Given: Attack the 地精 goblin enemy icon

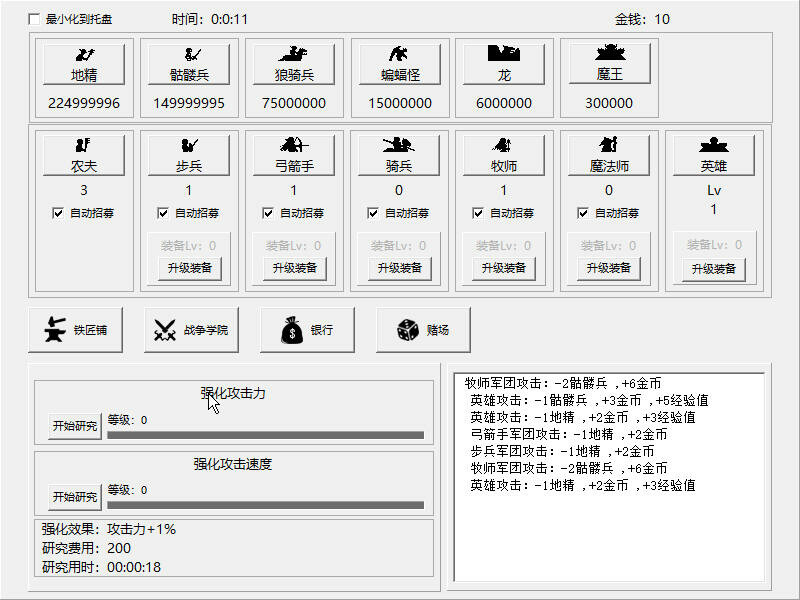Looking at the screenshot, I should 83,61.
